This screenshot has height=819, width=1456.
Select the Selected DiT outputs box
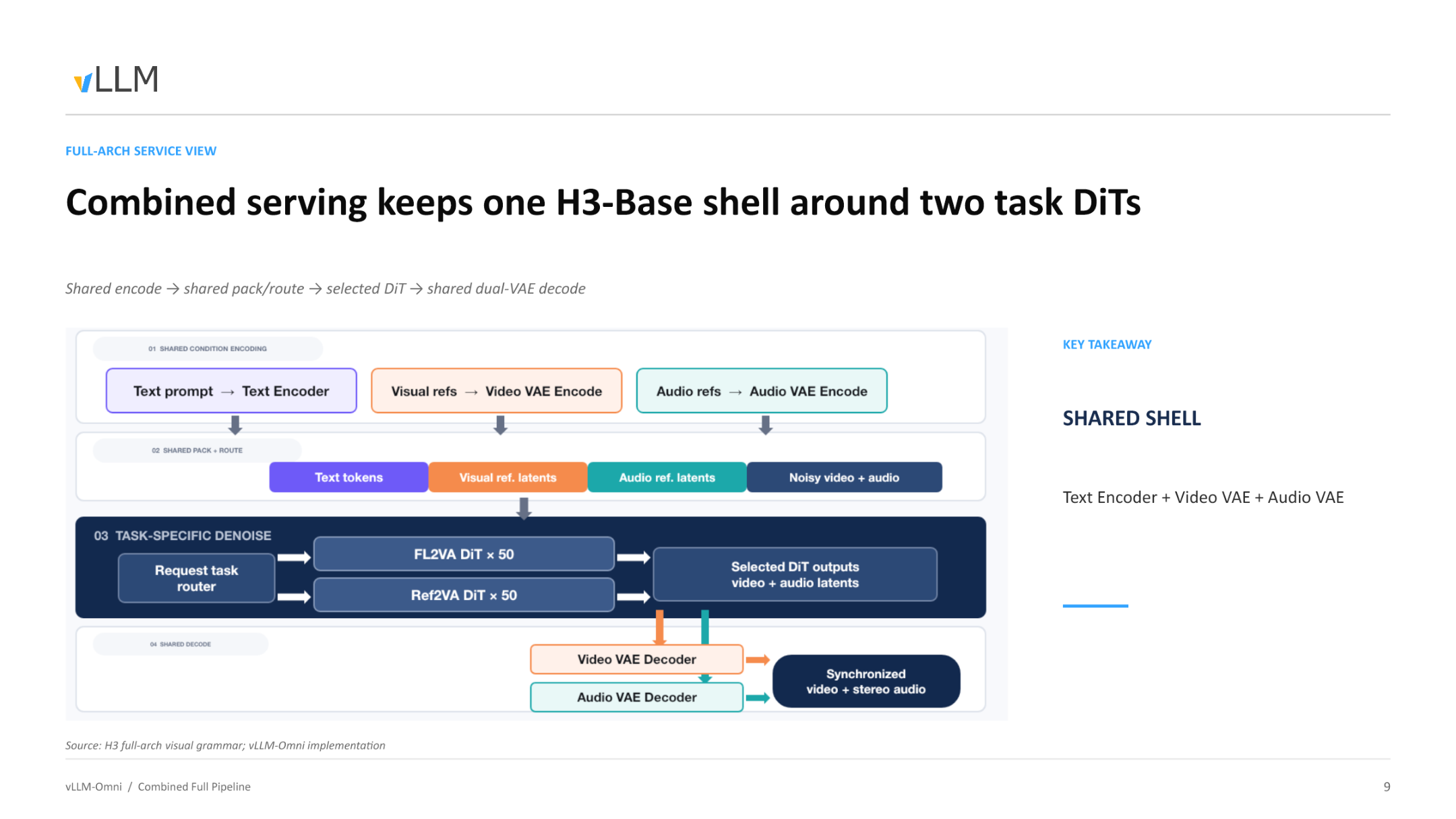[x=795, y=574]
